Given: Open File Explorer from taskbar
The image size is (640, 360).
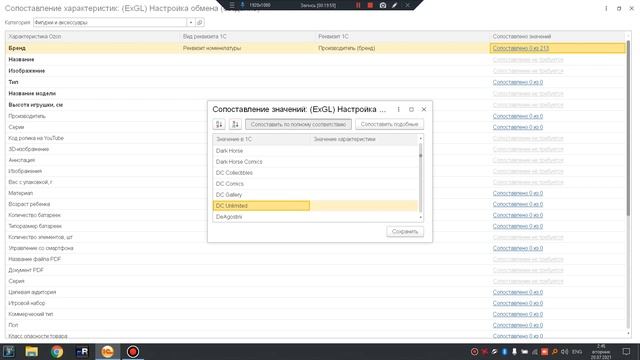Looking at the screenshot, I should click(31, 351).
